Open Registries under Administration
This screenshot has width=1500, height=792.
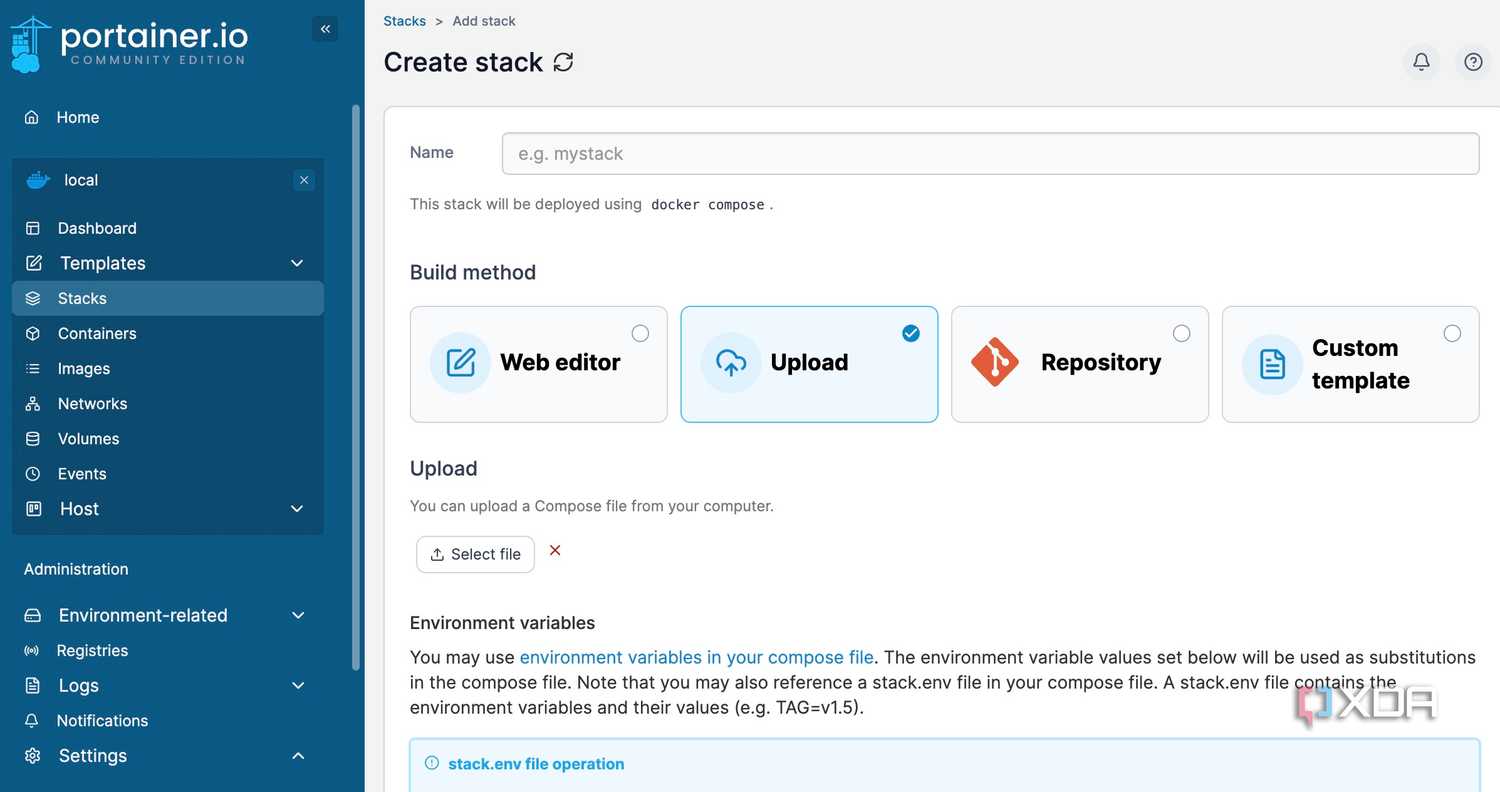coord(168,650)
